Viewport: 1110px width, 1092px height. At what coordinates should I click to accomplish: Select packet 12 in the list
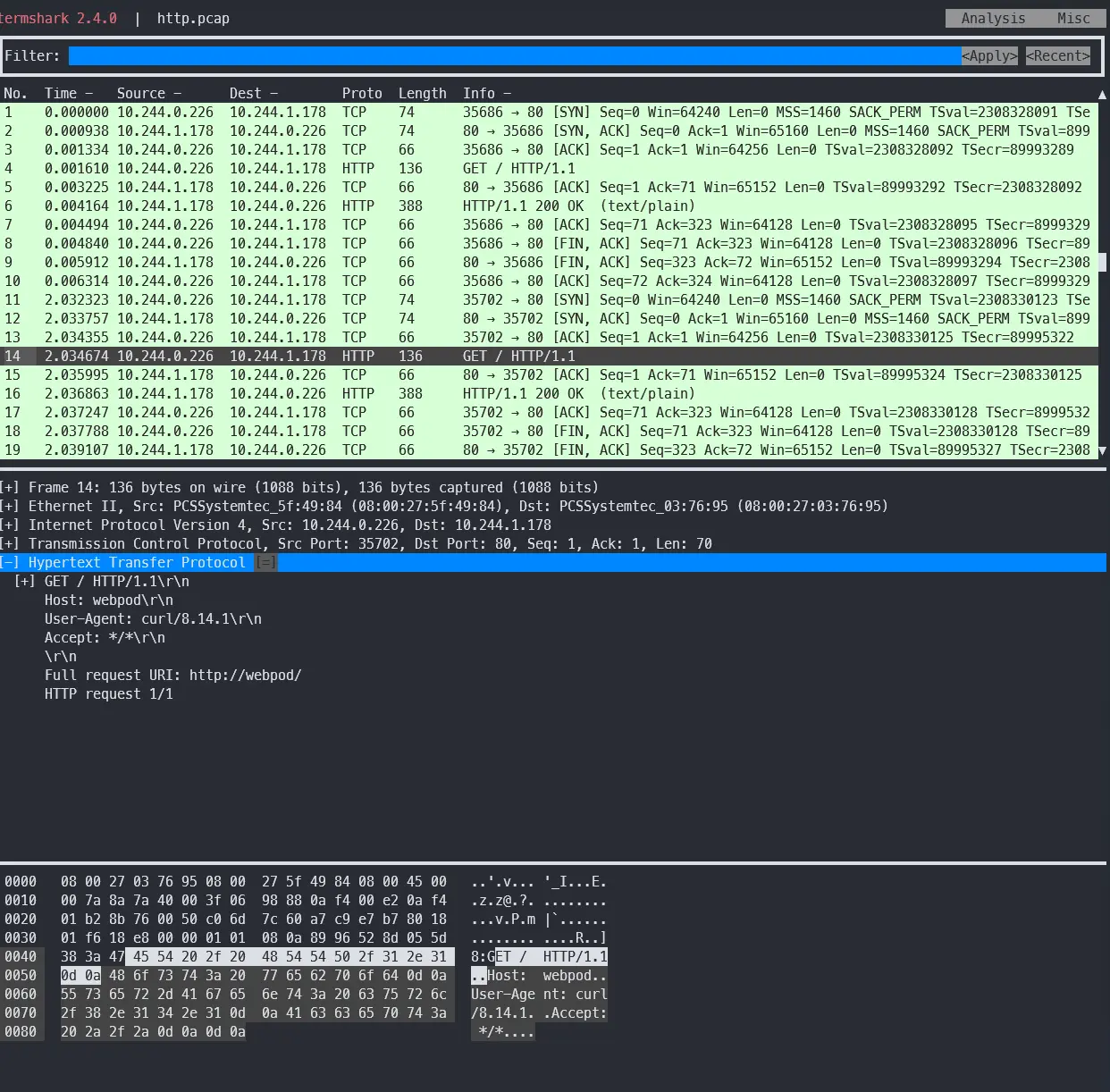549,318
